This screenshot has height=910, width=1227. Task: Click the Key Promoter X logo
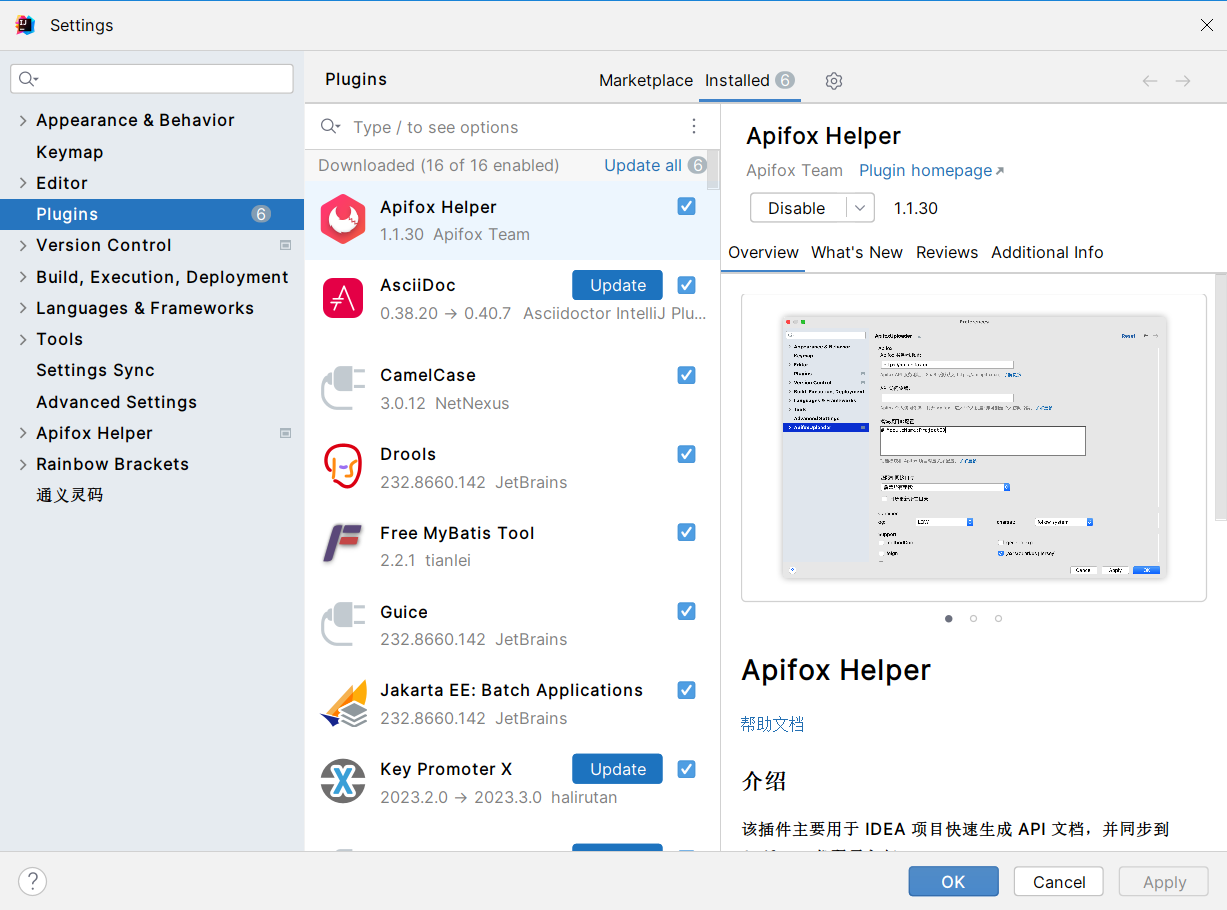click(x=343, y=781)
